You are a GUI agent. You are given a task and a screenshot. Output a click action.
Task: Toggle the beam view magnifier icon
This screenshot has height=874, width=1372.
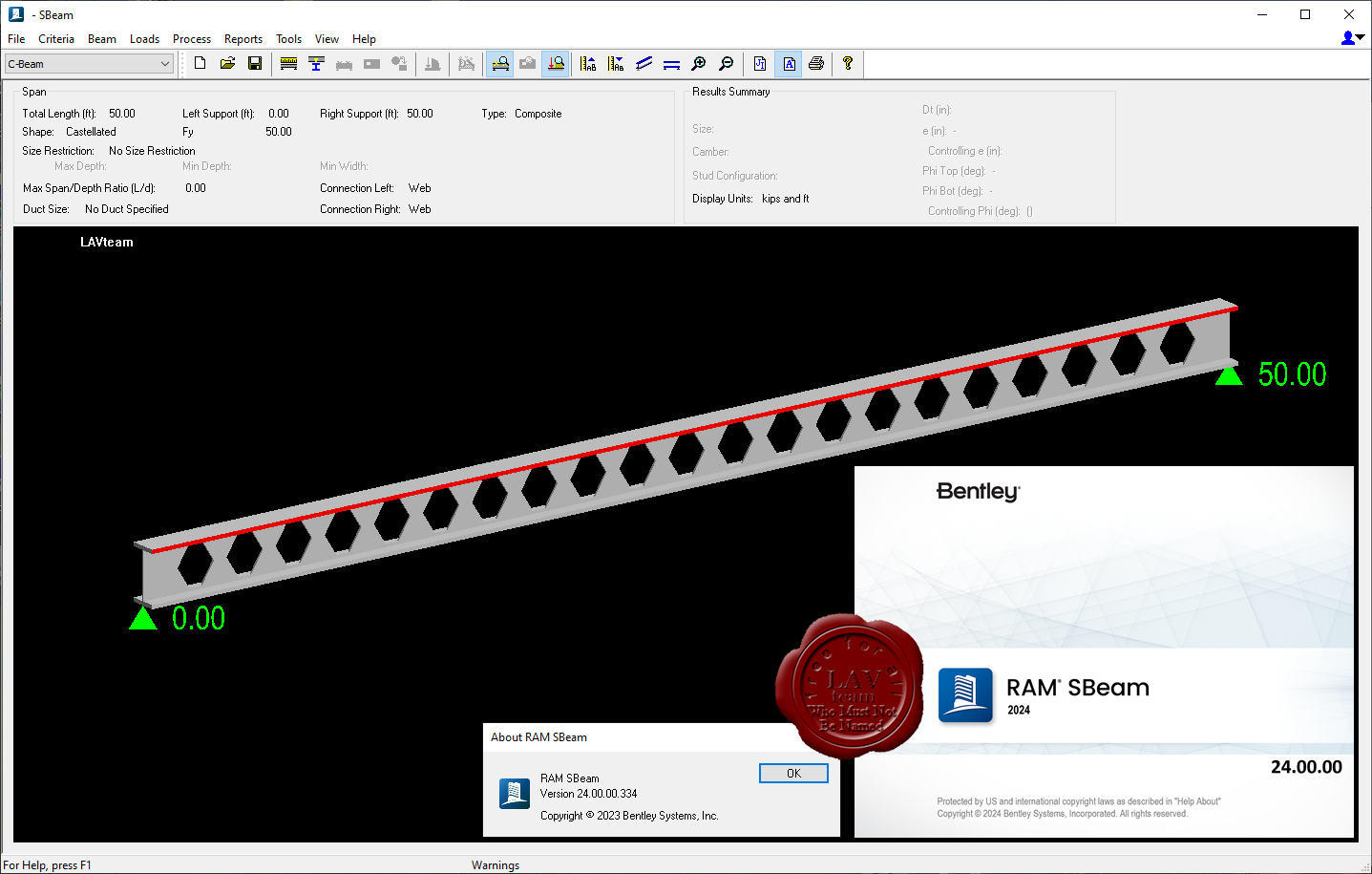(499, 64)
